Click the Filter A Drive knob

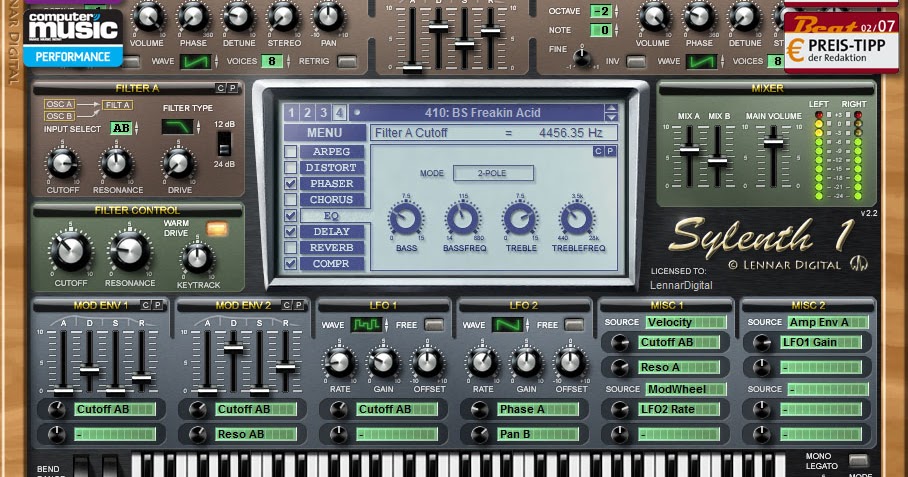pyautogui.click(x=178, y=164)
